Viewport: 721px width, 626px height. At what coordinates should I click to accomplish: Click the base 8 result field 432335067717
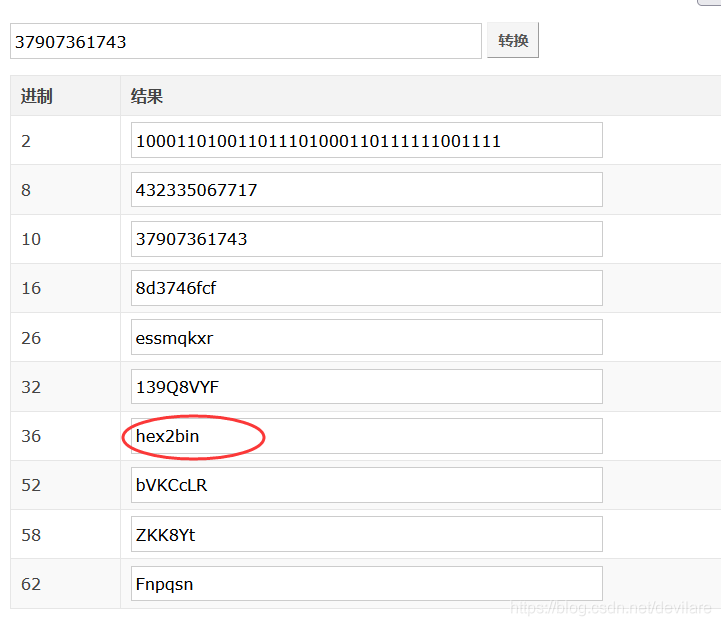[x=366, y=190]
